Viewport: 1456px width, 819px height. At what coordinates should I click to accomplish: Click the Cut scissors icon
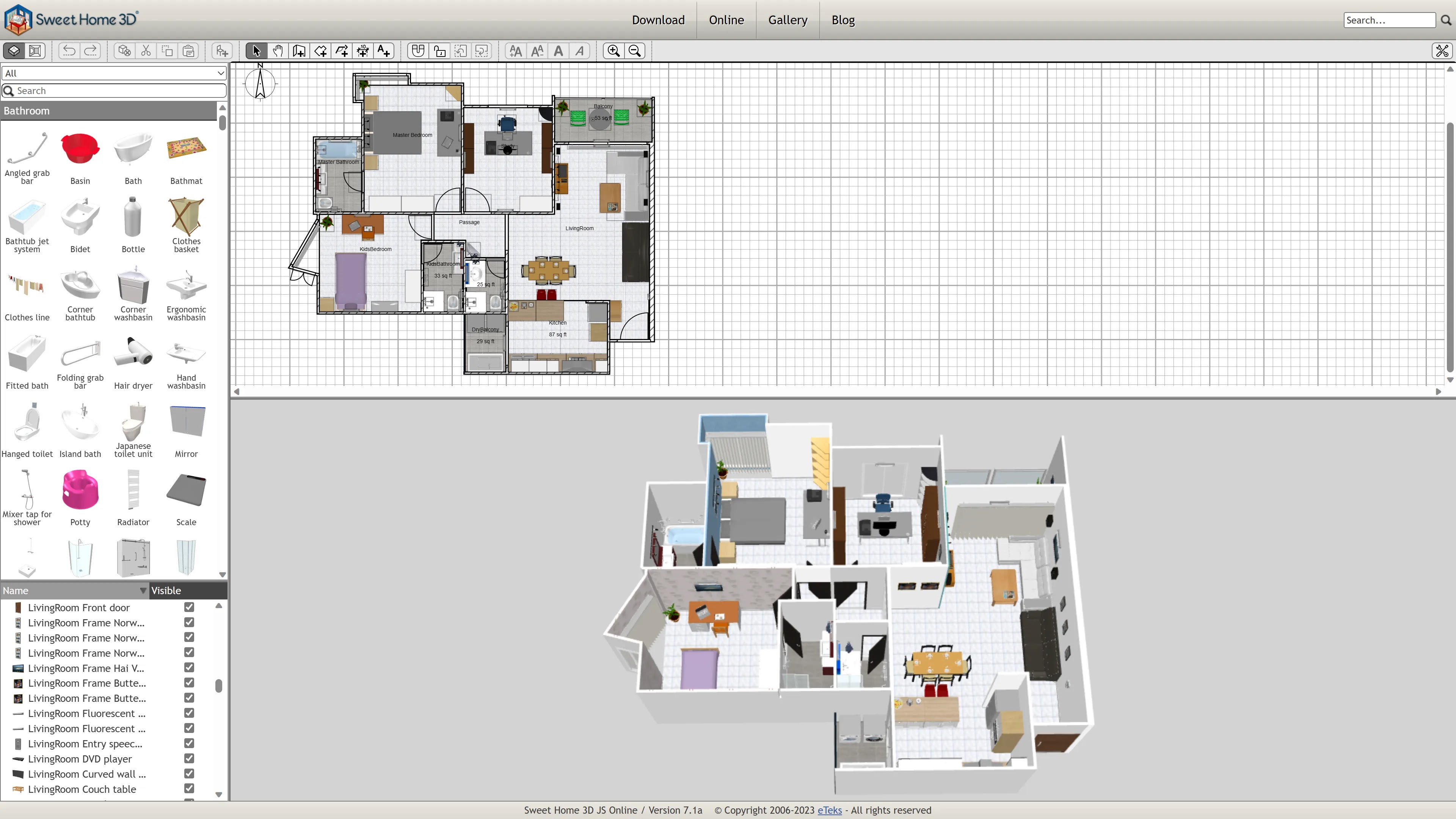[x=146, y=51]
